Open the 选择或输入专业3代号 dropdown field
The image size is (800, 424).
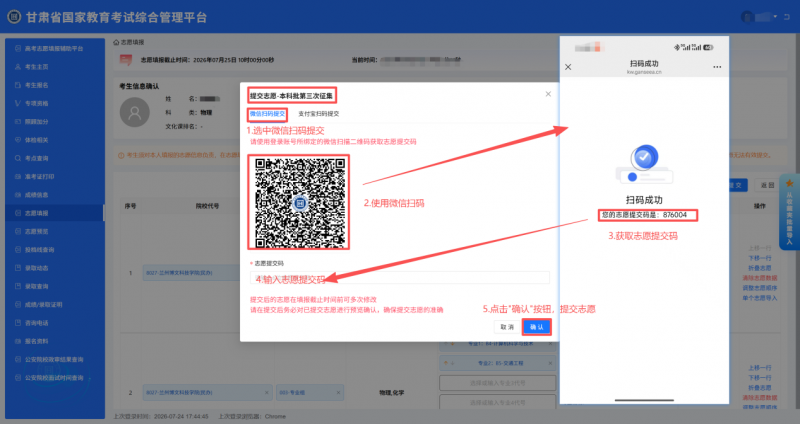coord(497,383)
